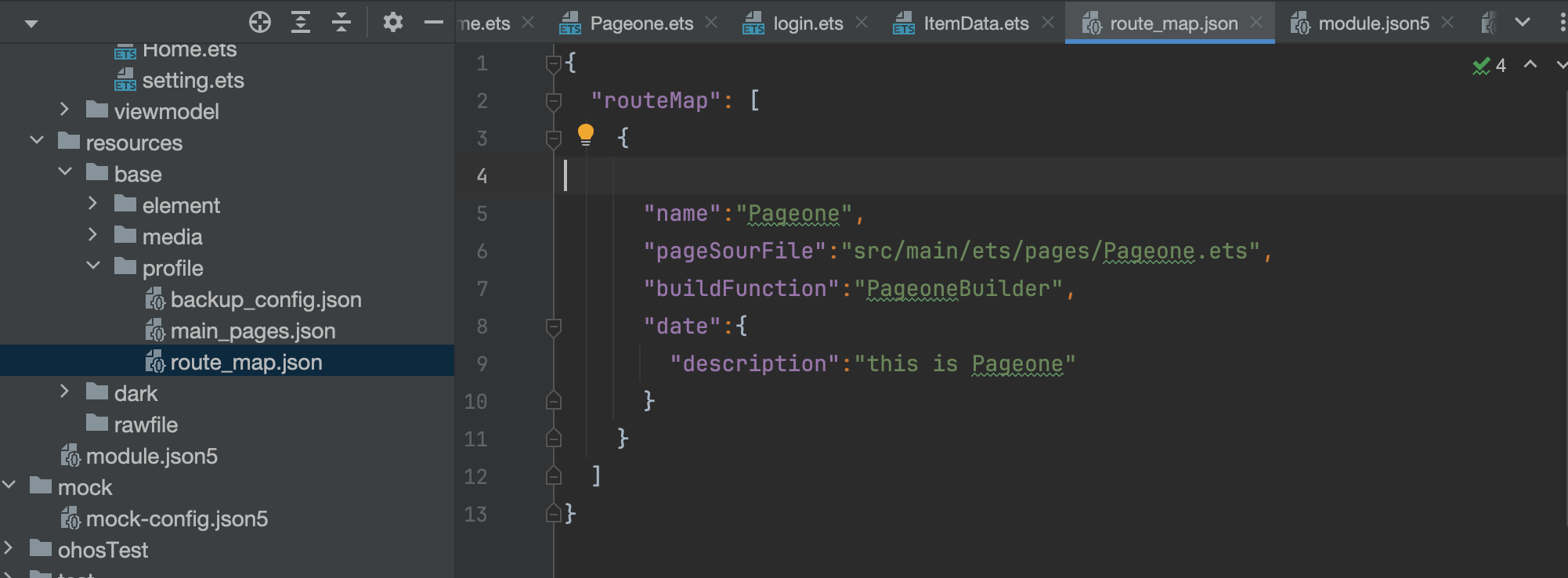Viewport: 1568px width, 578px height.
Task: Switch to the ItemData.ets tab
Action: [975, 23]
